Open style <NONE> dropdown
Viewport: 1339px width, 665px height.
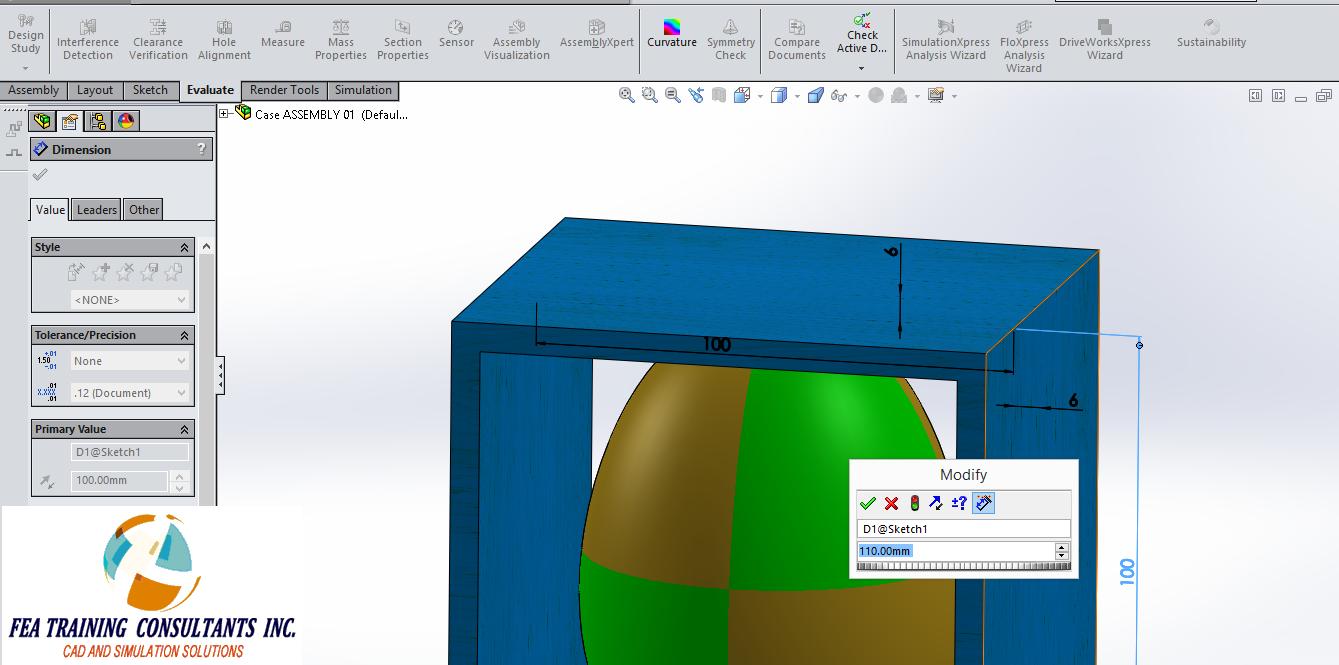[x=130, y=300]
